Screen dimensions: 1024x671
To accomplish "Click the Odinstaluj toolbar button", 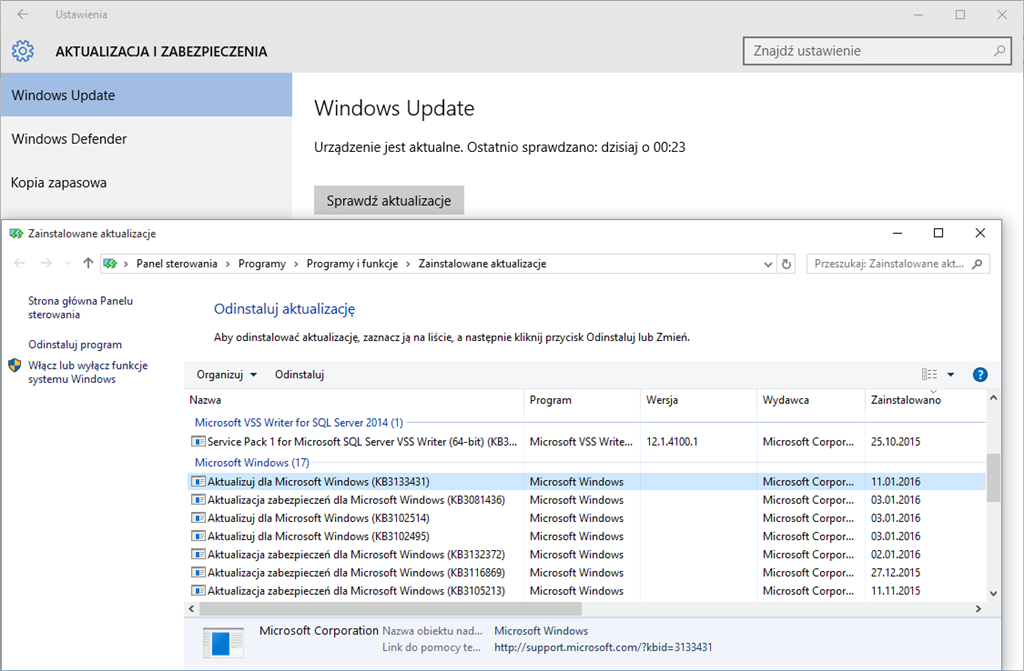I will coord(299,374).
